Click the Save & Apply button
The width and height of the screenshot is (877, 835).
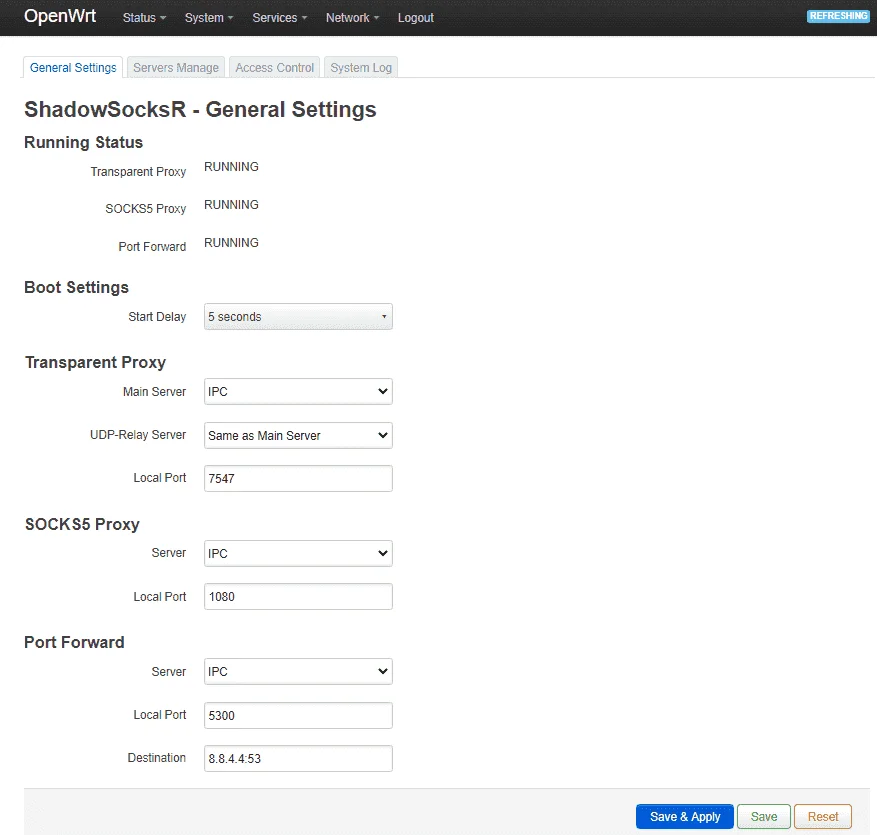click(x=685, y=817)
